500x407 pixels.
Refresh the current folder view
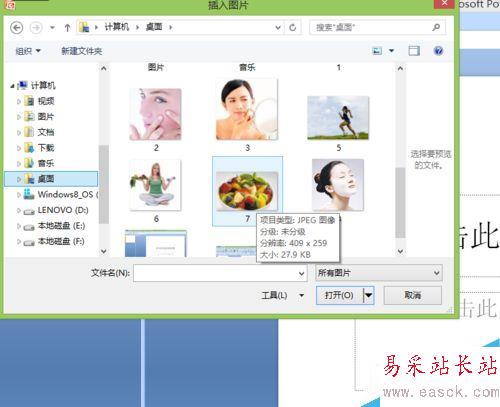click(293, 28)
